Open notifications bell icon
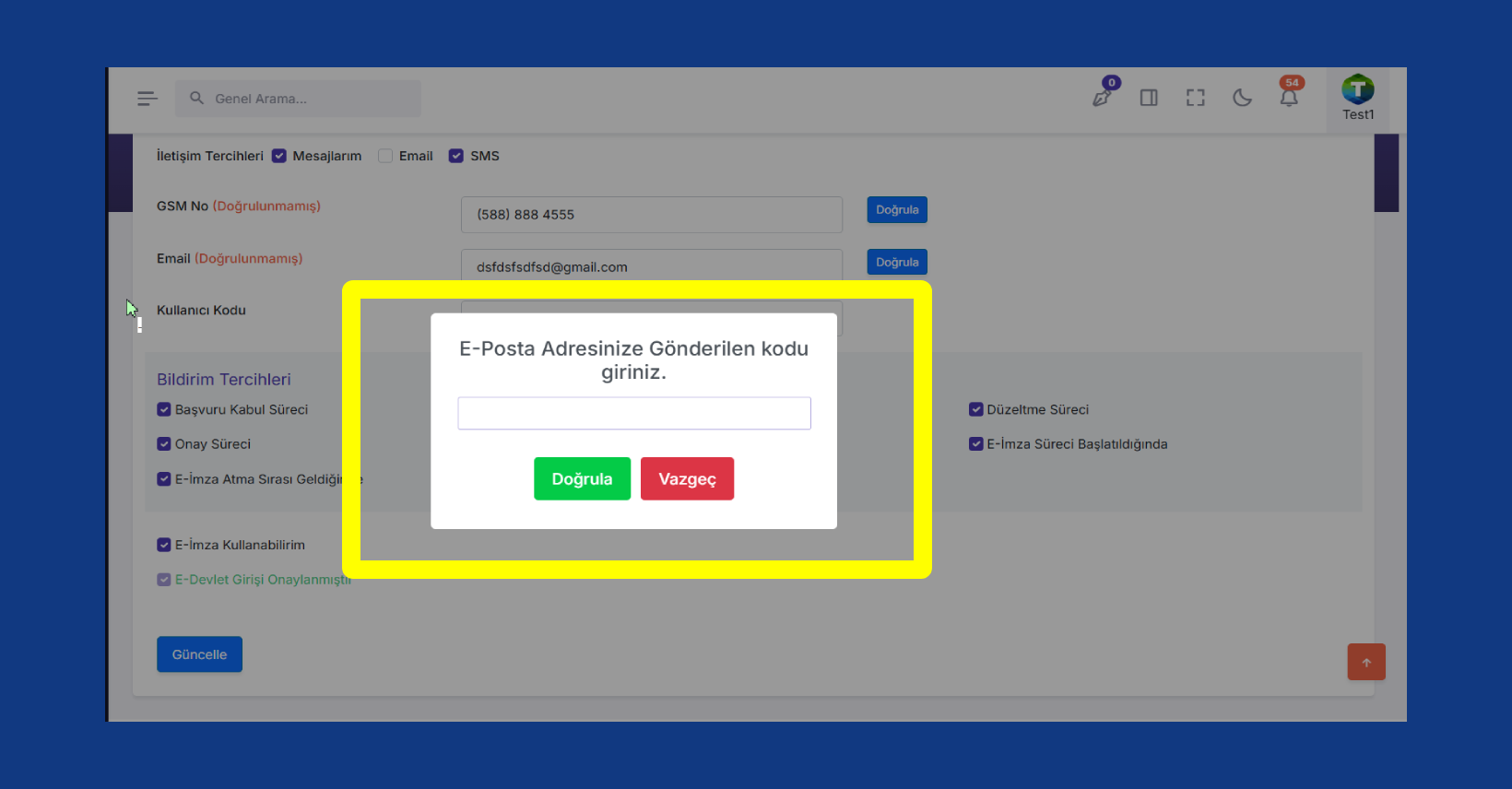The height and width of the screenshot is (789, 1512). coord(1289,97)
